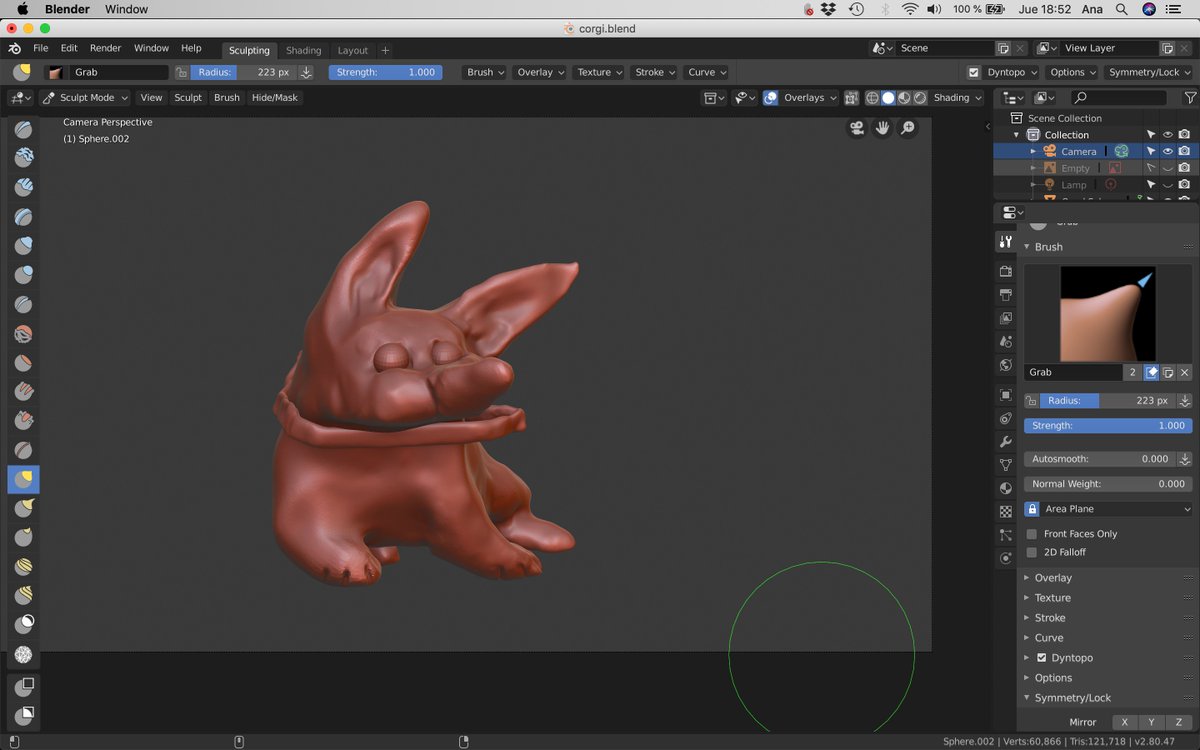Toggle Mirror Z axis symmetry
Screen dimensions: 1200x750
tap(1179, 722)
